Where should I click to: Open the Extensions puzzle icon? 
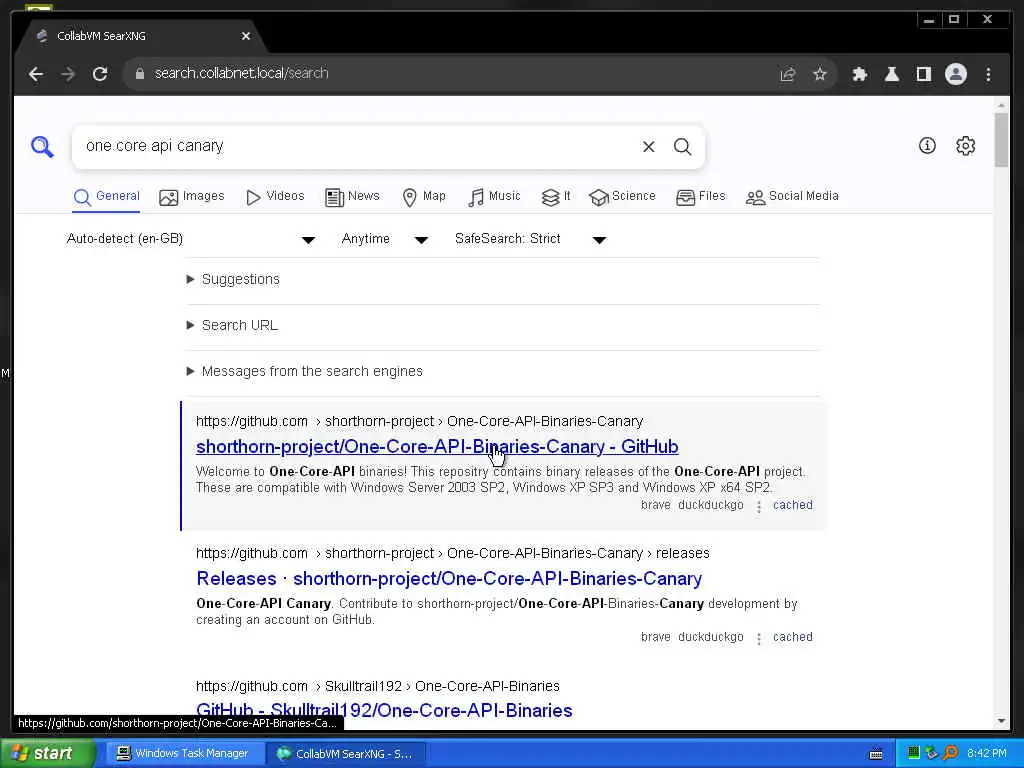tap(859, 74)
